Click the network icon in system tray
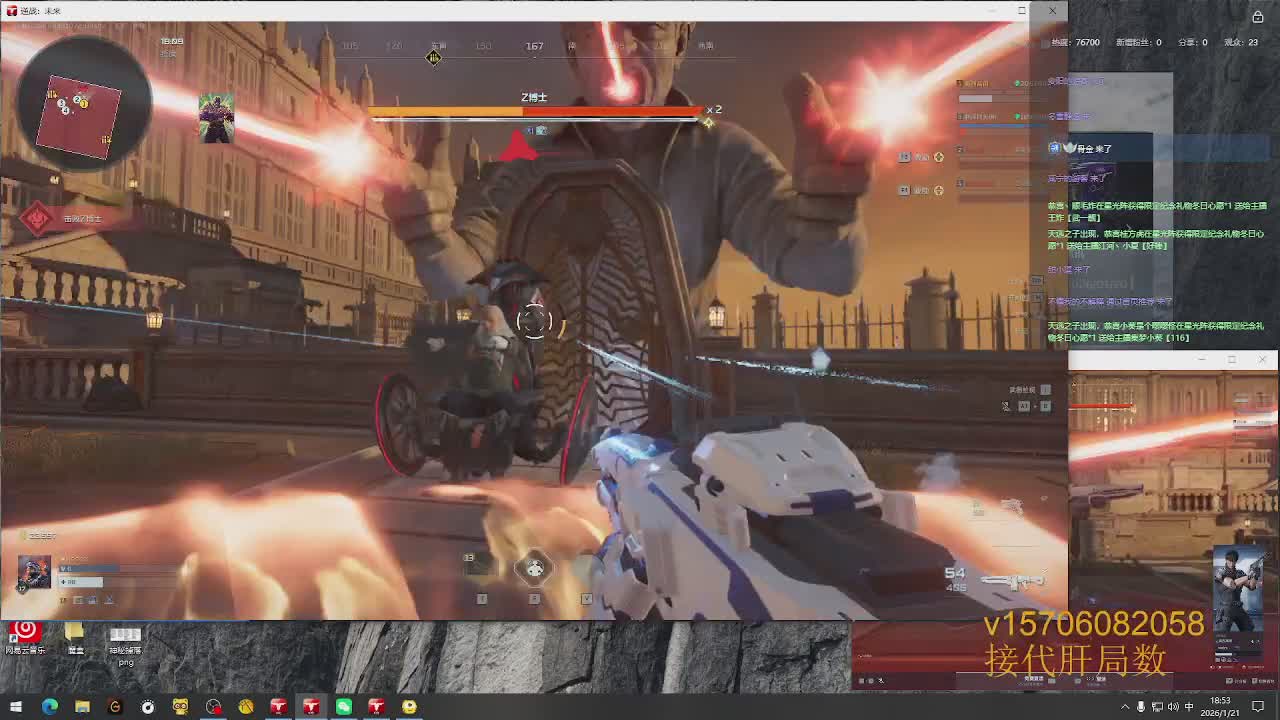Screen dimensions: 1280x720 1157,707
